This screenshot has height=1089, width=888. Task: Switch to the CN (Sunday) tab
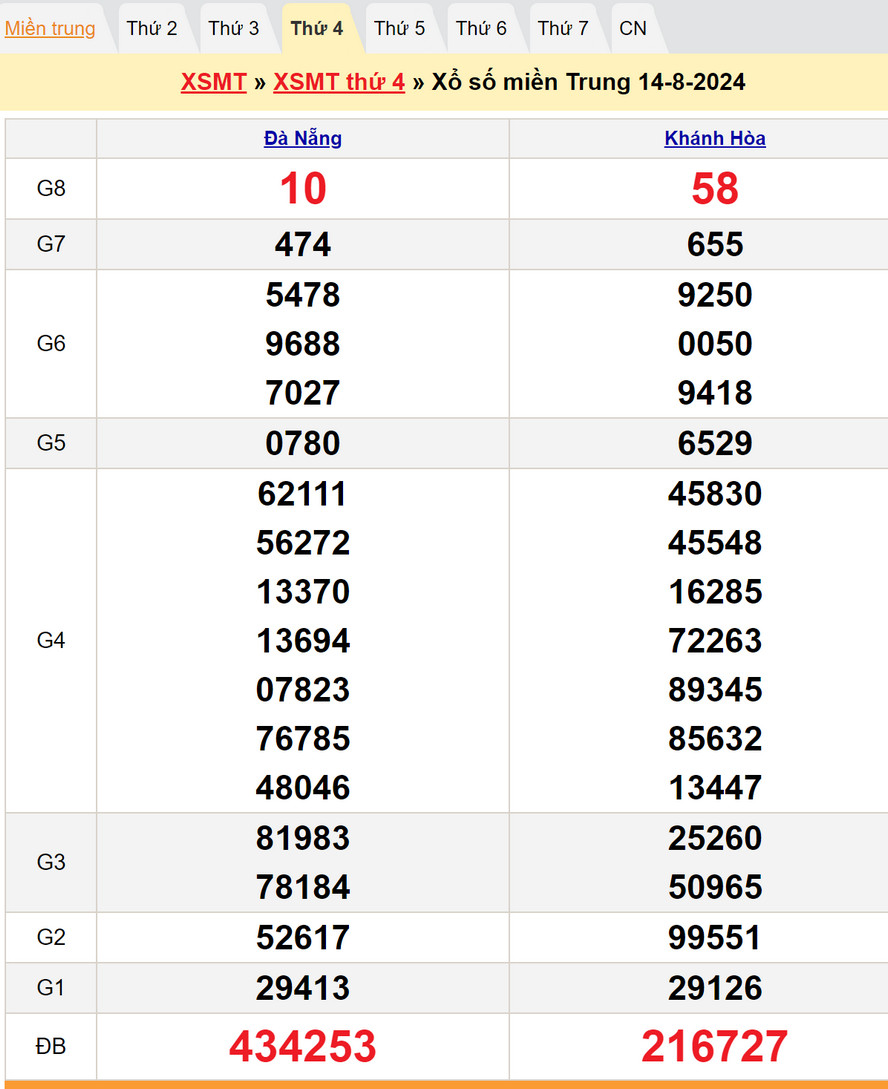click(633, 28)
